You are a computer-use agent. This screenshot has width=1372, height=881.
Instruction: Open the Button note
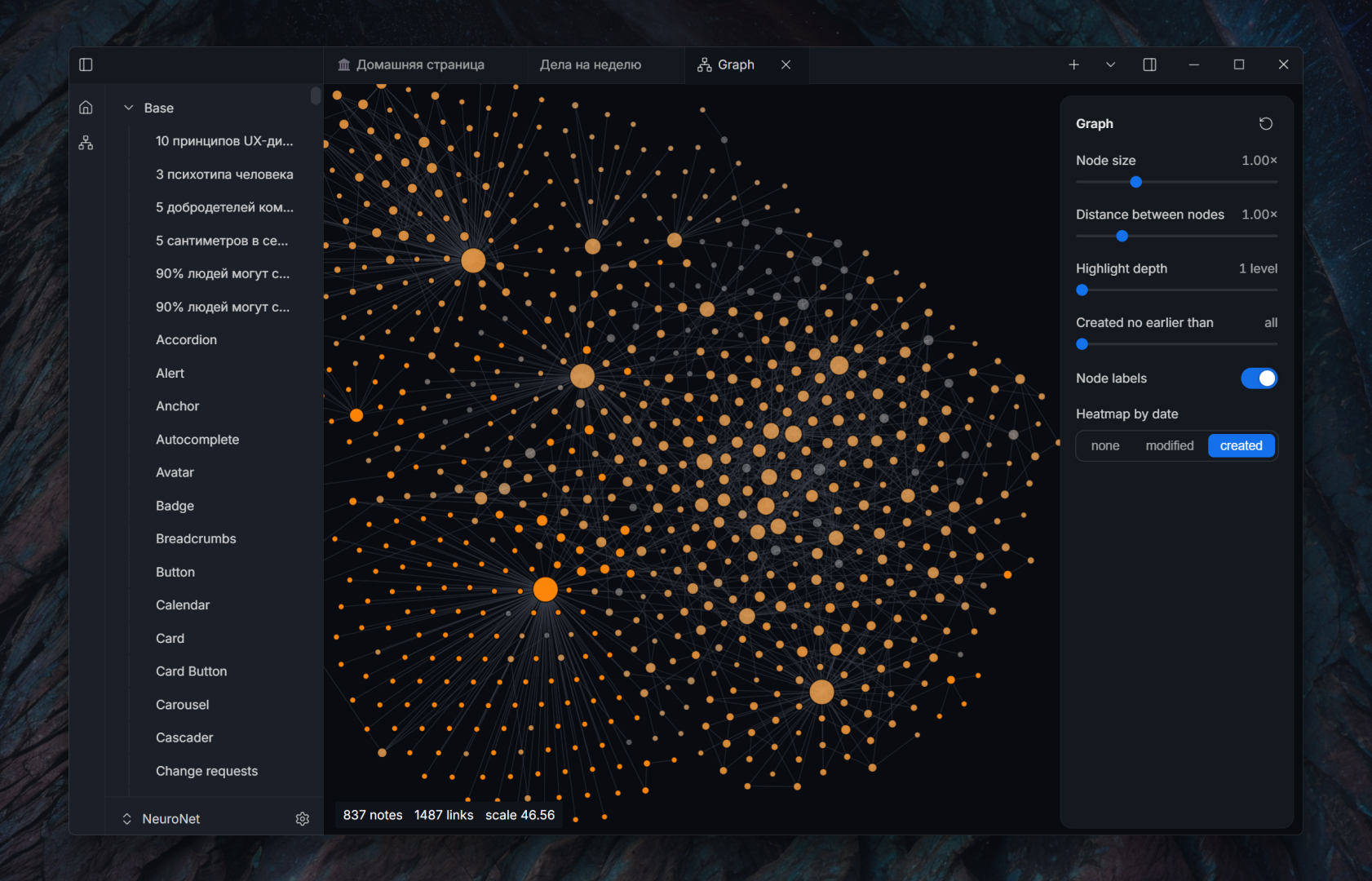(175, 572)
